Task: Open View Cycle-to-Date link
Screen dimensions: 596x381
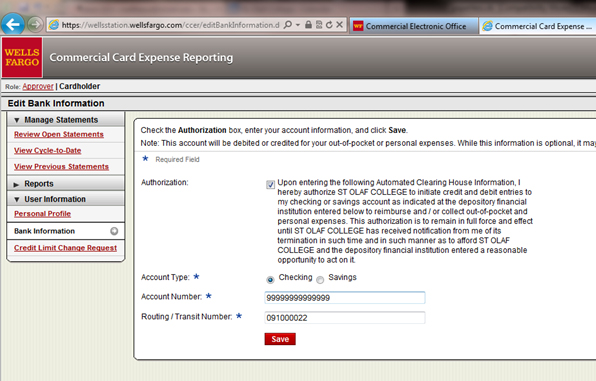Action: [x=48, y=150]
